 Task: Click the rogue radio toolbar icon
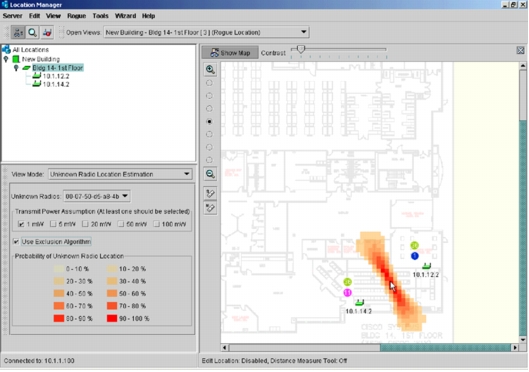(47, 32)
